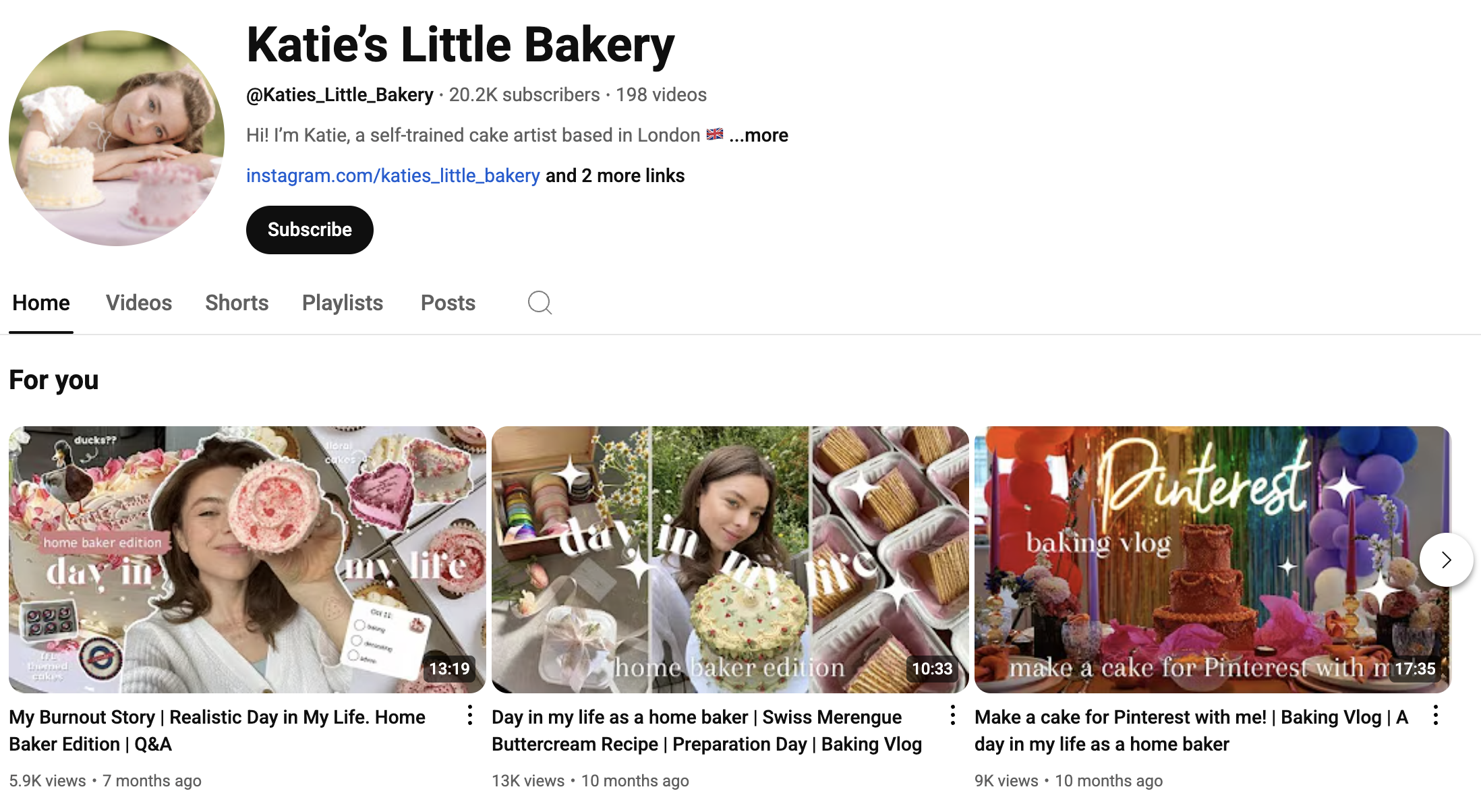Screen dimensions: 1481x812
Task: Open the 10:33 home baker edition thumbnail
Action: pos(730,559)
